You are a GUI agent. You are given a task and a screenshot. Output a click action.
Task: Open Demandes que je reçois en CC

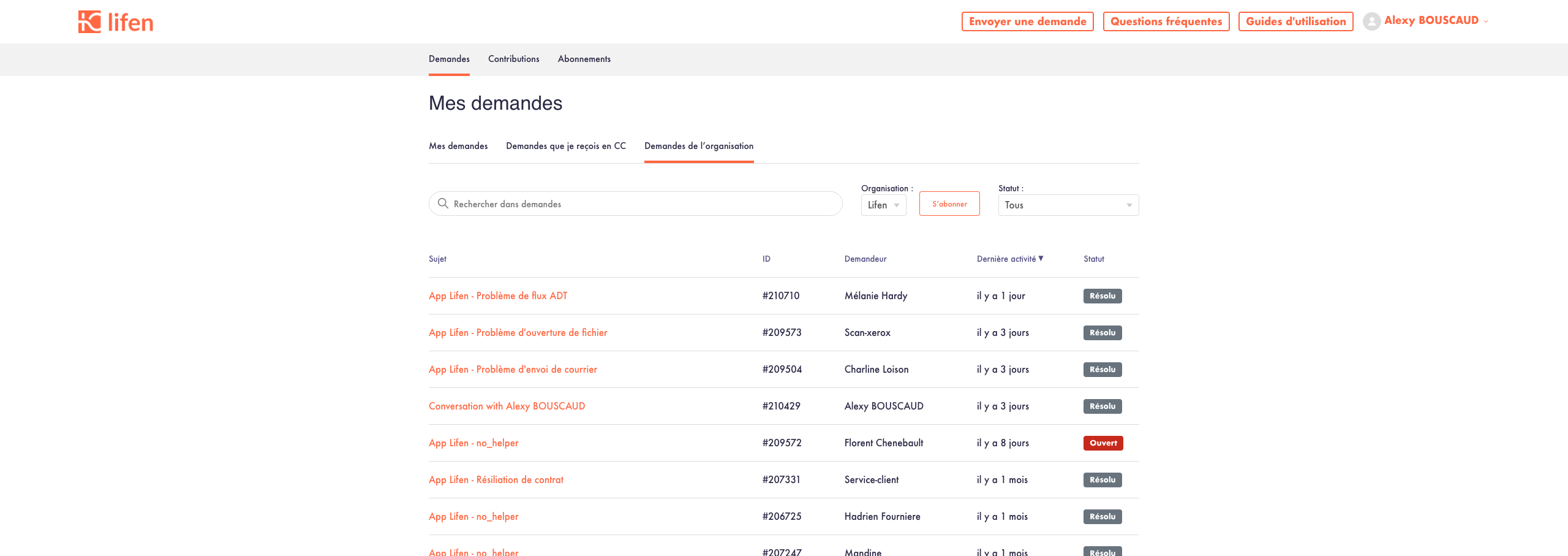[565, 146]
